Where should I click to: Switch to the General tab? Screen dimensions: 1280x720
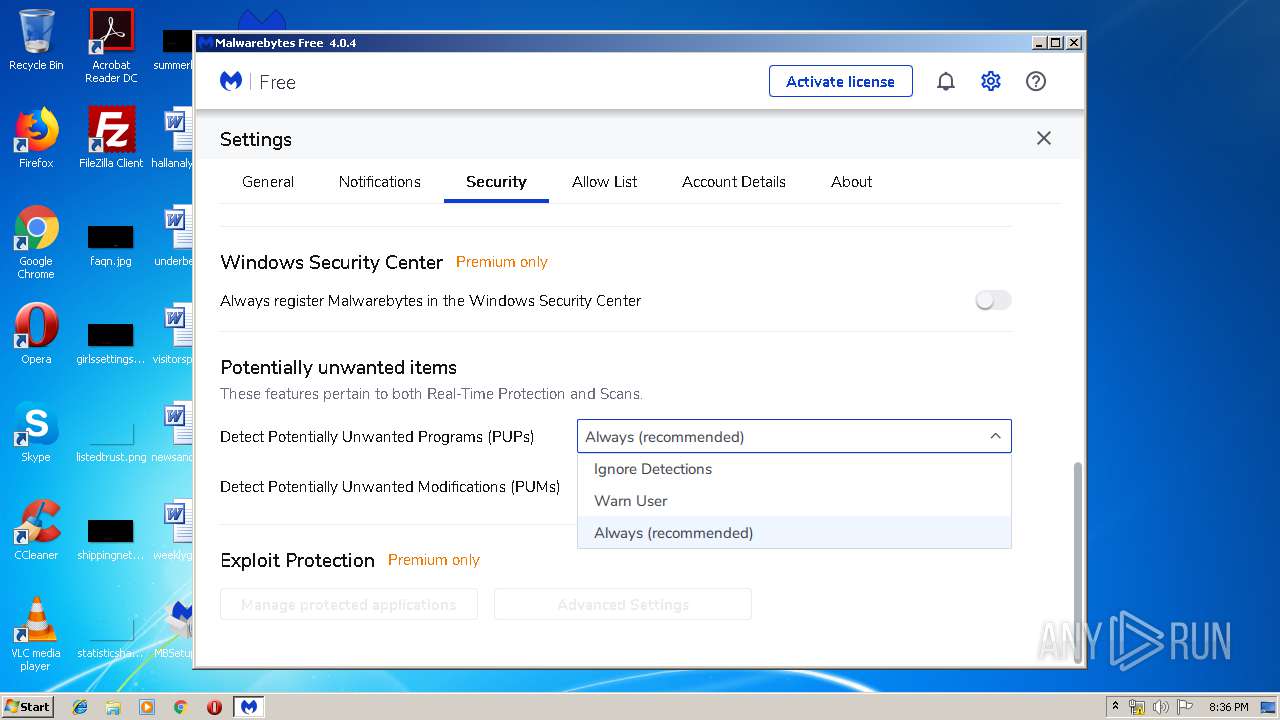tap(268, 182)
